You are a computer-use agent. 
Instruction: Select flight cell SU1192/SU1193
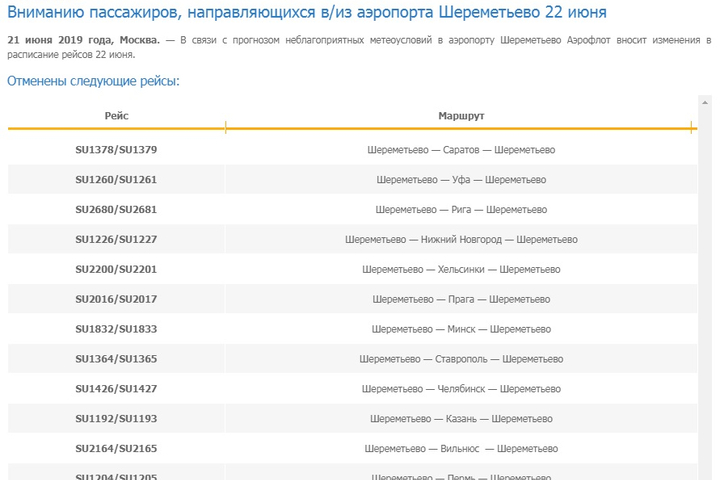coord(116,418)
